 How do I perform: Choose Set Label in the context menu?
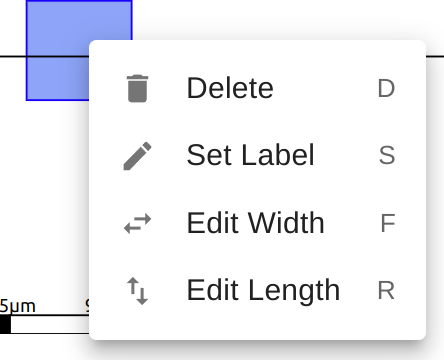[257, 156]
